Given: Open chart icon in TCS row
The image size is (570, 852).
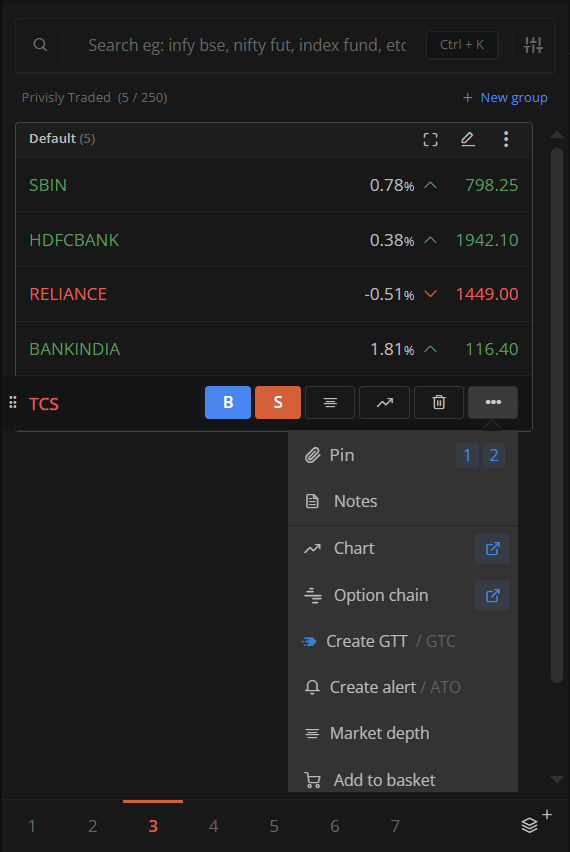Looking at the screenshot, I should pyautogui.click(x=385, y=403).
